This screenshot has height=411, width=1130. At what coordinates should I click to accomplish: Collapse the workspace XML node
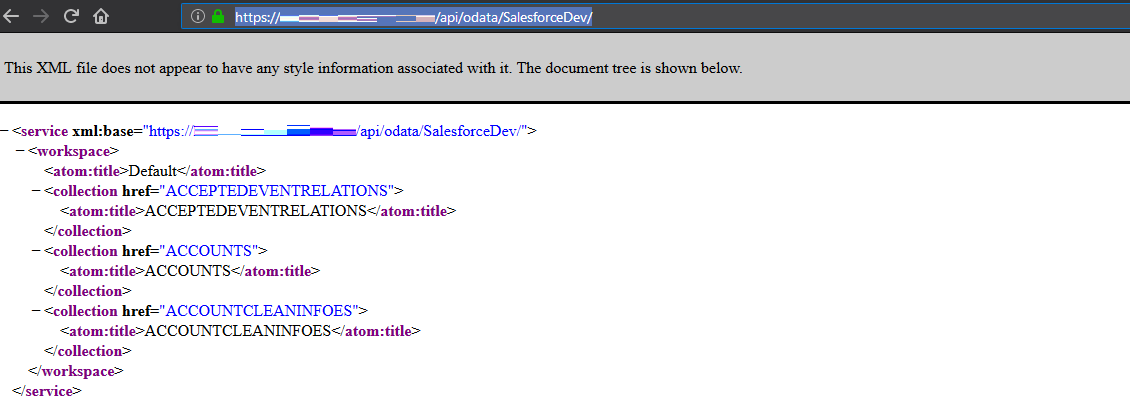coord(20,151)
